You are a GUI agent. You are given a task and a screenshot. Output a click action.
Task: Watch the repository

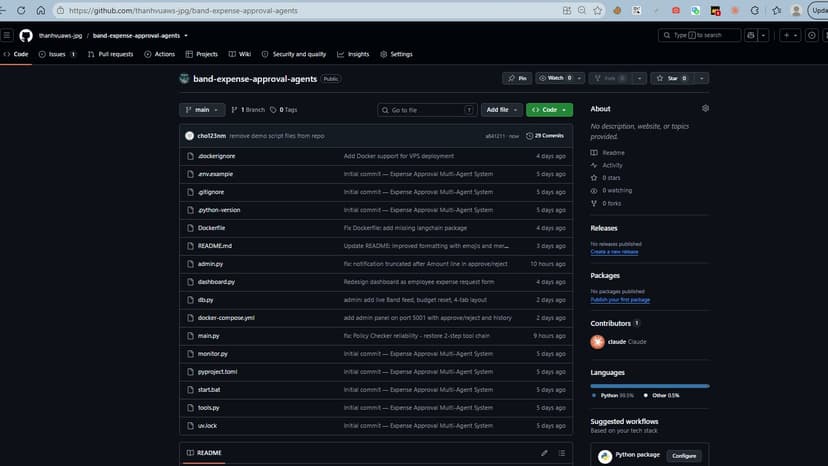(x=555, y=78)
